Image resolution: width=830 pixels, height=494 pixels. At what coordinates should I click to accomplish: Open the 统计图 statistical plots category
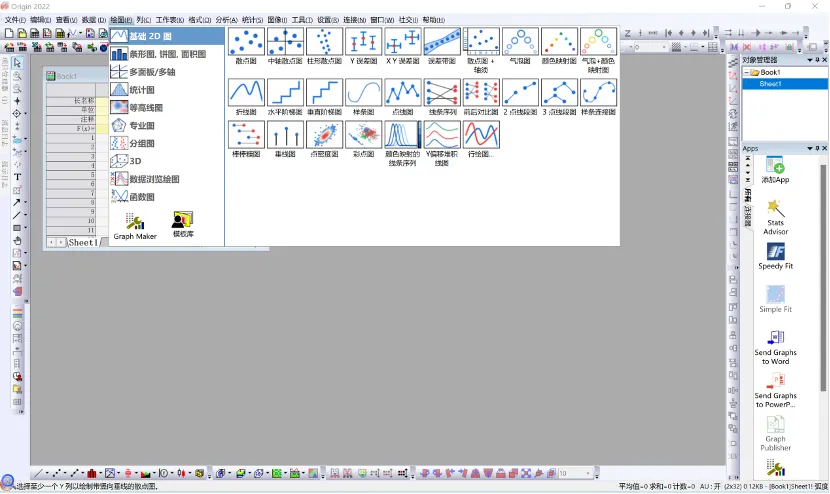167,89
